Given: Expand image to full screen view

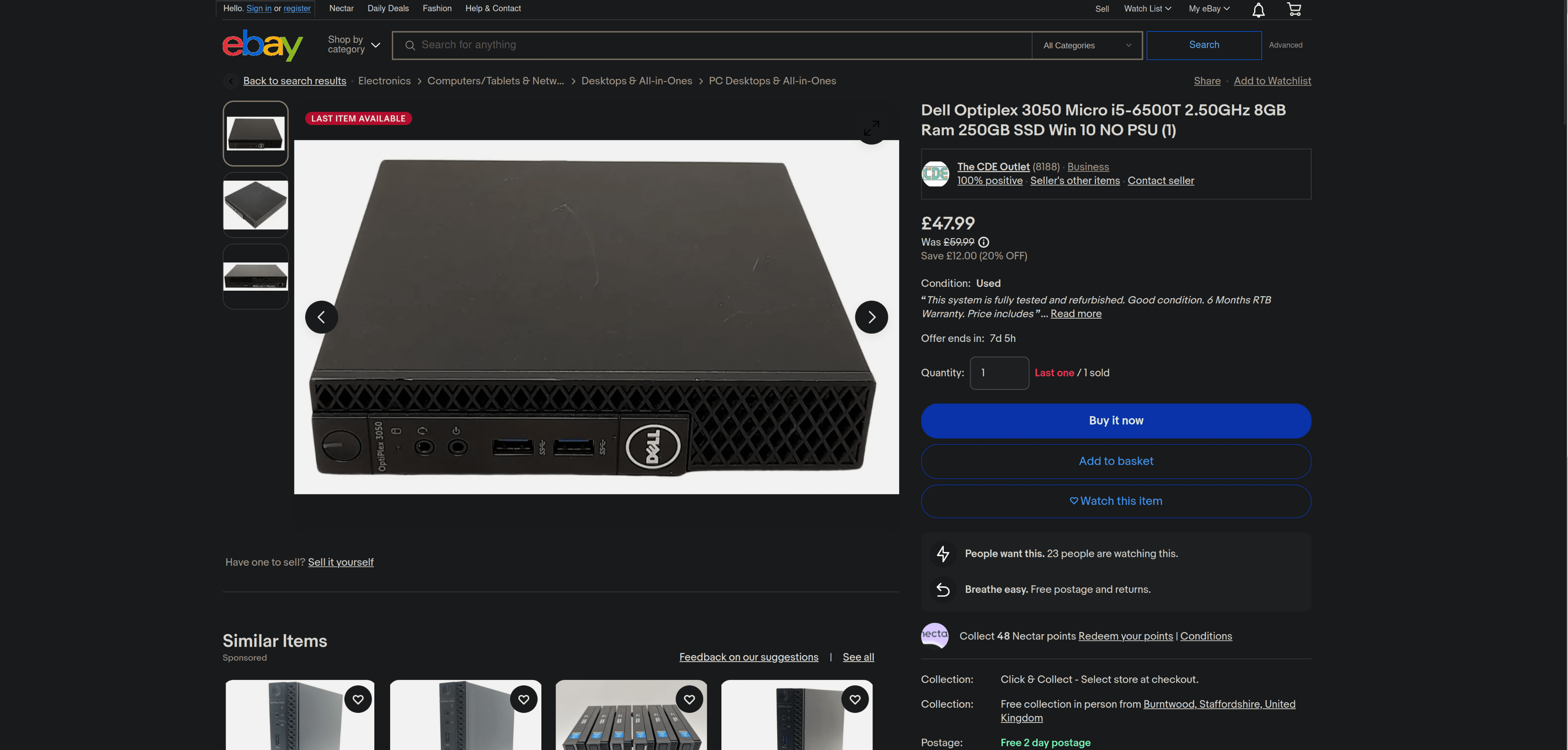Looking at the screenshot, I should pyautogui.click(x=872, y=128).
